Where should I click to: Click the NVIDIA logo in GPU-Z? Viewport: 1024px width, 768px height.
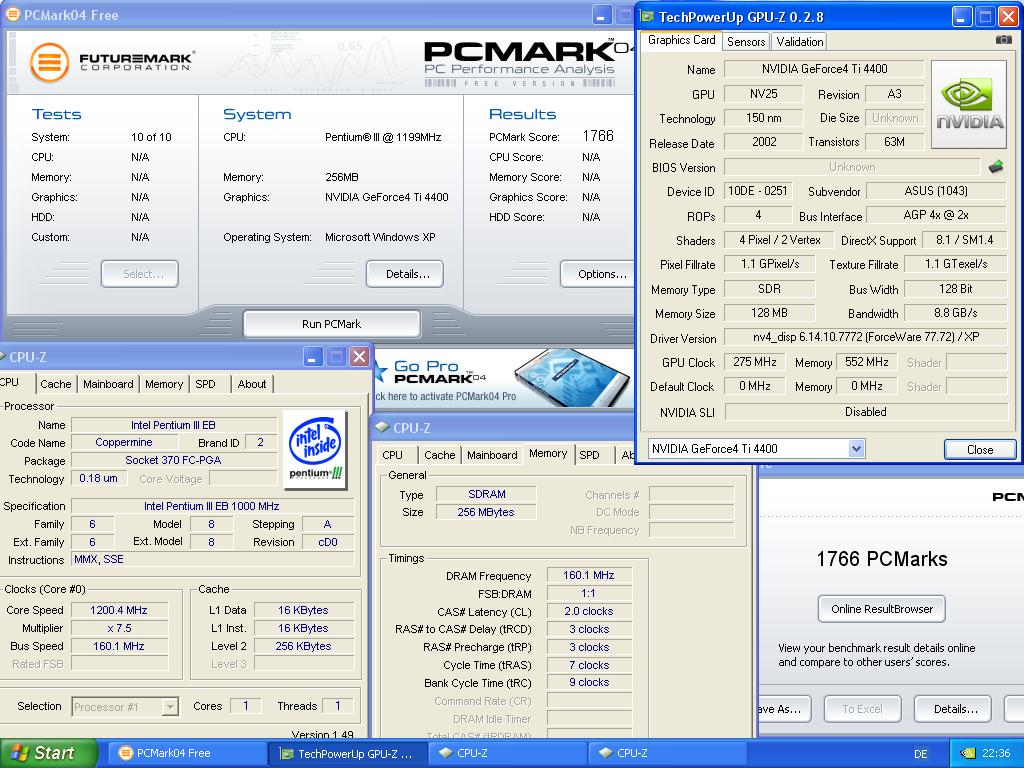[x=968, y=104]
